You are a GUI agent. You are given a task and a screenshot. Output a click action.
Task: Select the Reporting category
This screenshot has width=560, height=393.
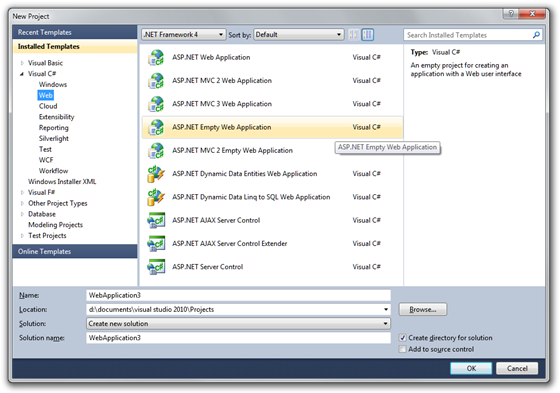tap(54, 128)
